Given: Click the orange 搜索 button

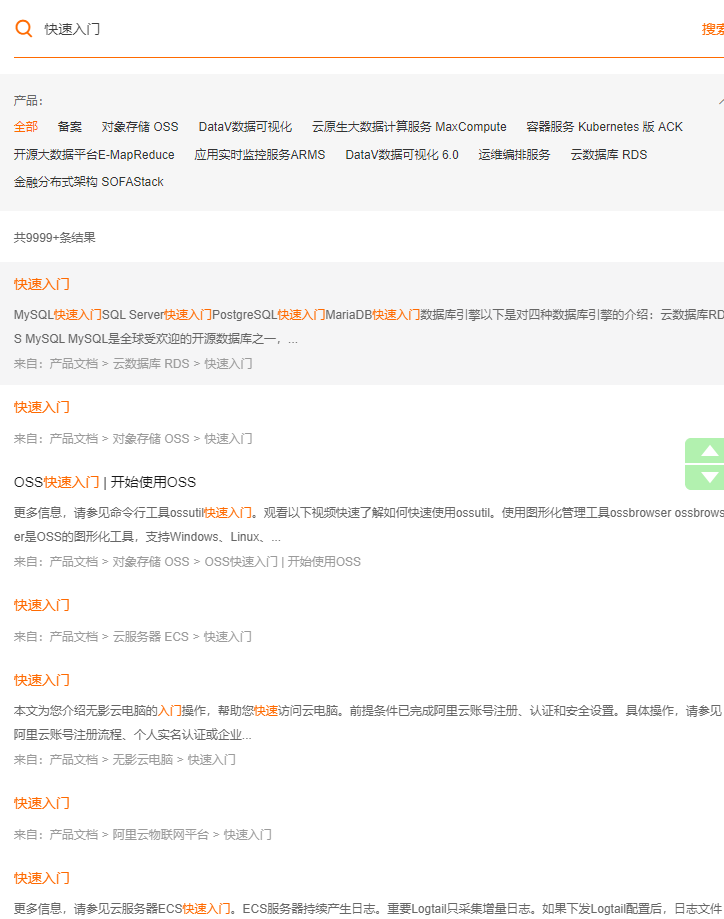Looking at the screenshot, I should (713, 29).
